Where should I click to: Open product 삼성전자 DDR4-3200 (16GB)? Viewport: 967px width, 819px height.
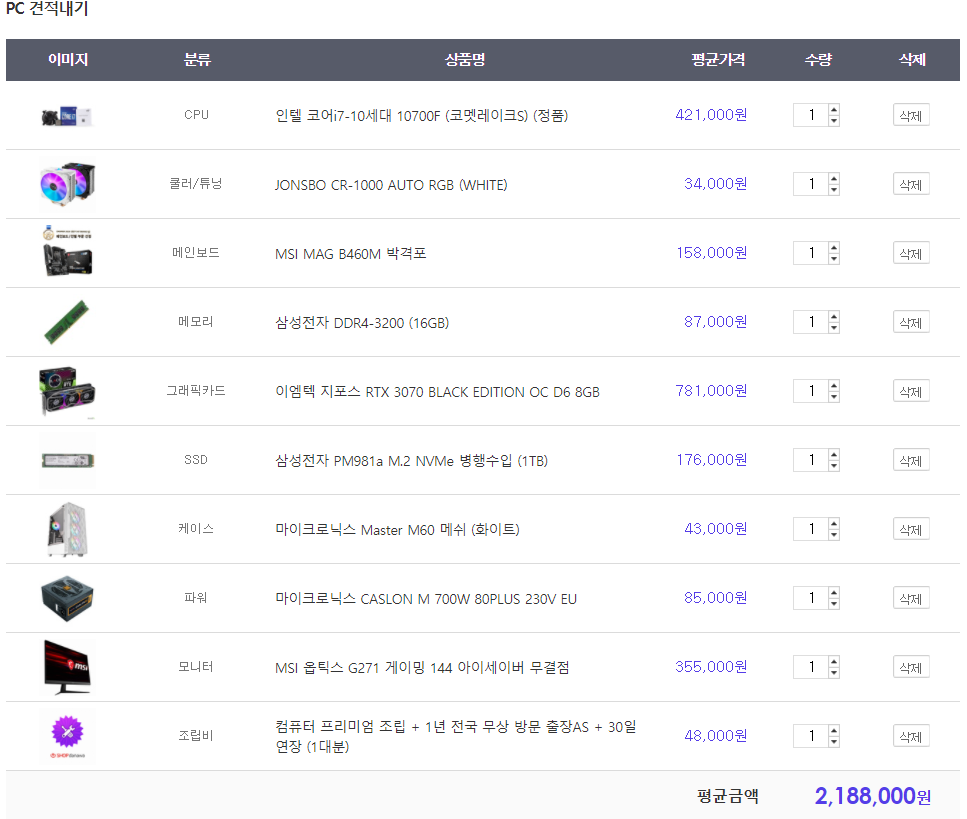362,323
